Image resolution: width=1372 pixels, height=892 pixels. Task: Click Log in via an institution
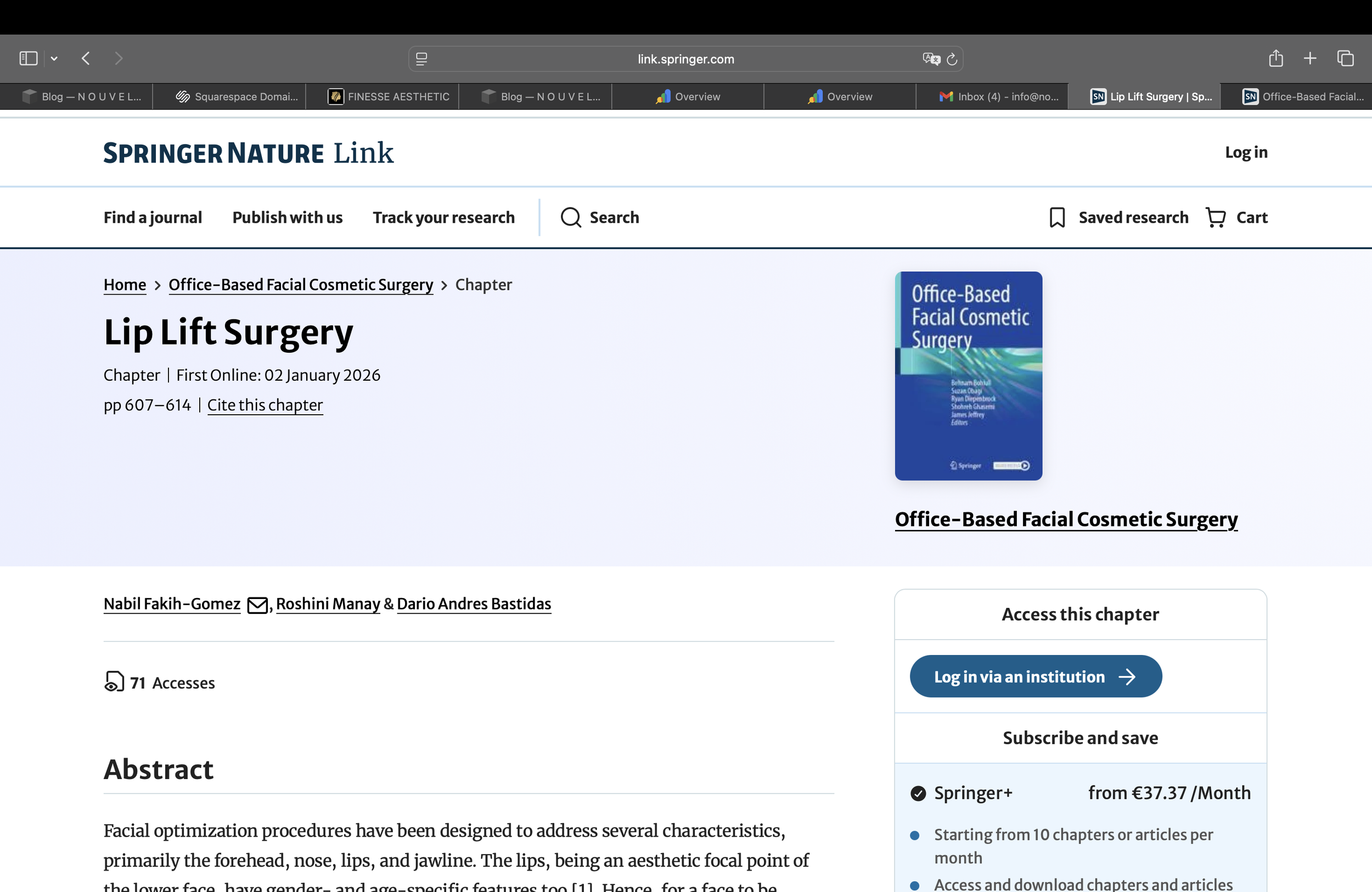[1035, 676]
